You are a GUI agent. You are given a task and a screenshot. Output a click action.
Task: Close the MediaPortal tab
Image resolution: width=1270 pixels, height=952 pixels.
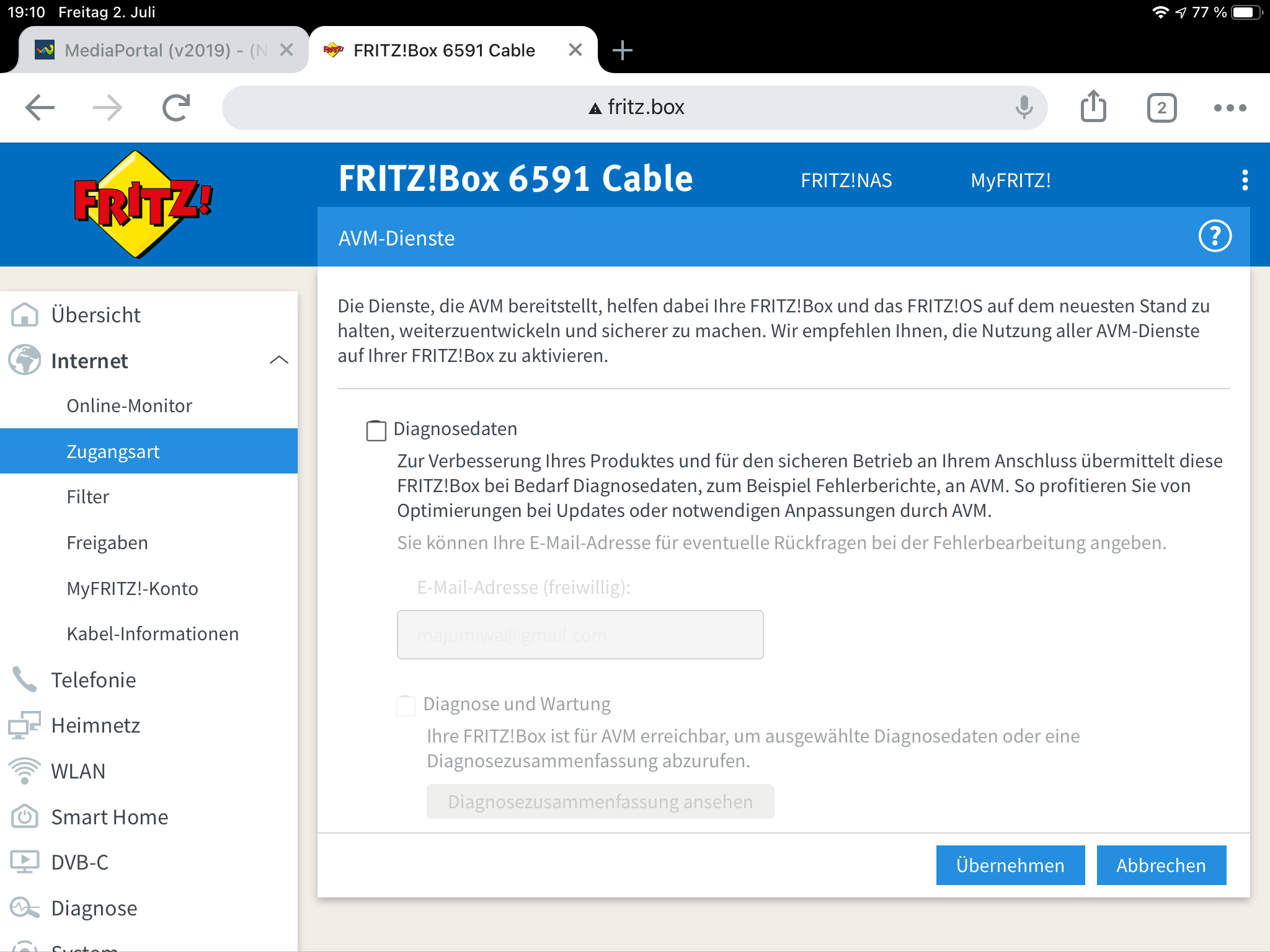[x=286, y=50]
